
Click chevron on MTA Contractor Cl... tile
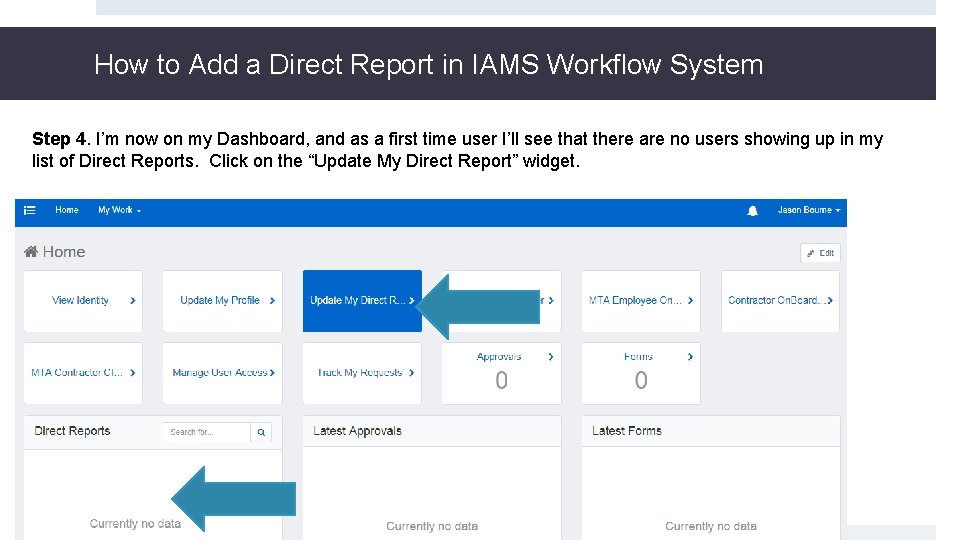[x=133, y=373]
